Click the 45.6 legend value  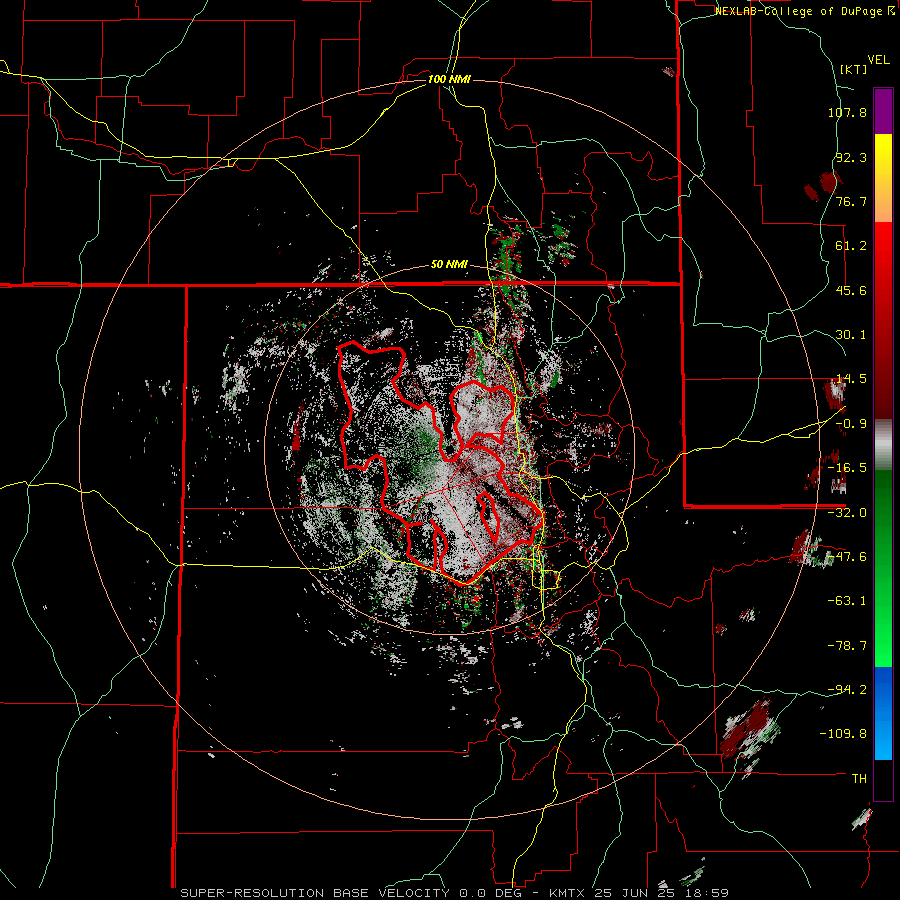click(x=851, y=290)
